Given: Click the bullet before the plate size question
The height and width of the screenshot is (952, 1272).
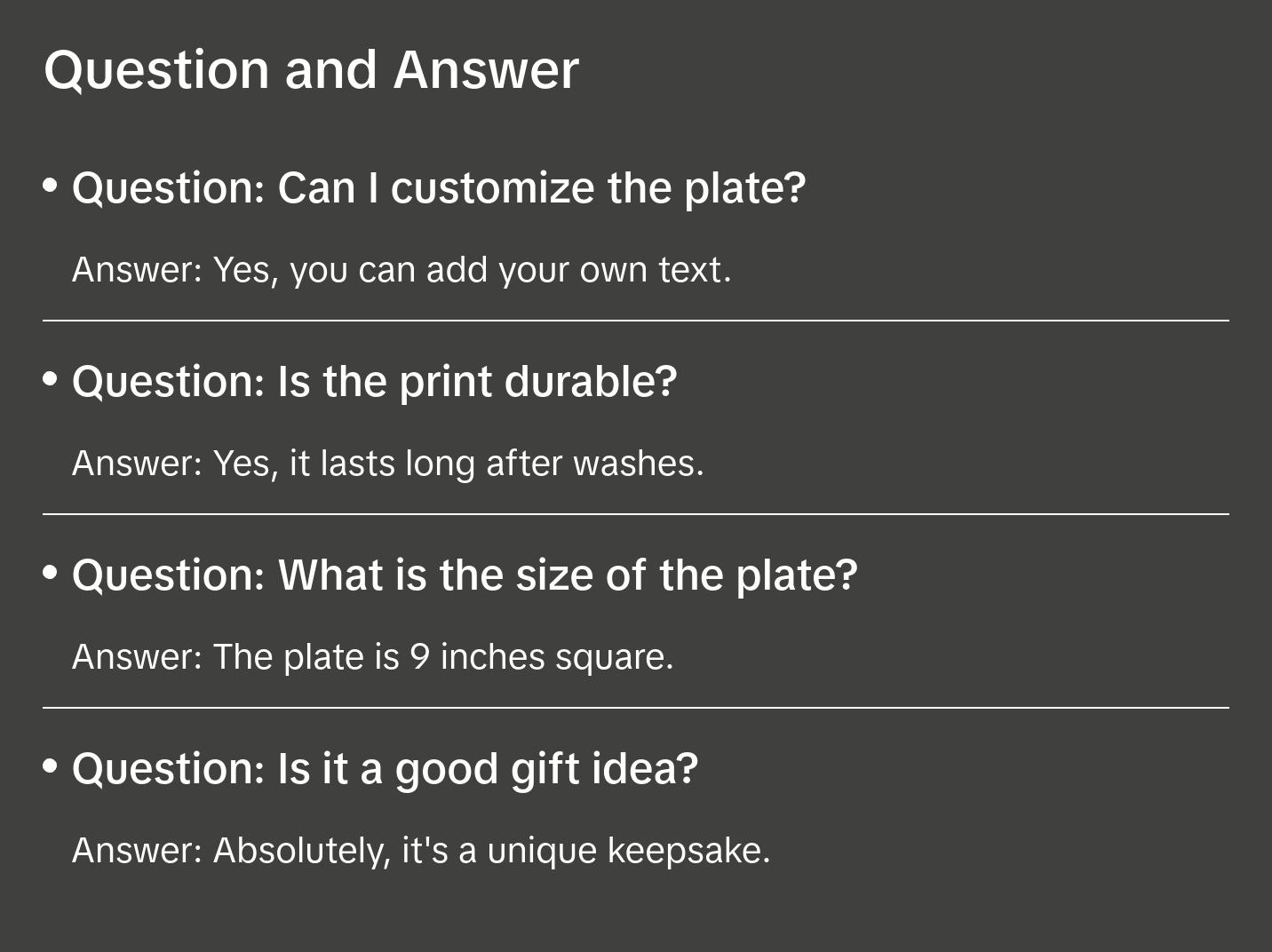Looking at the screenshot, I should click(51, 573).
